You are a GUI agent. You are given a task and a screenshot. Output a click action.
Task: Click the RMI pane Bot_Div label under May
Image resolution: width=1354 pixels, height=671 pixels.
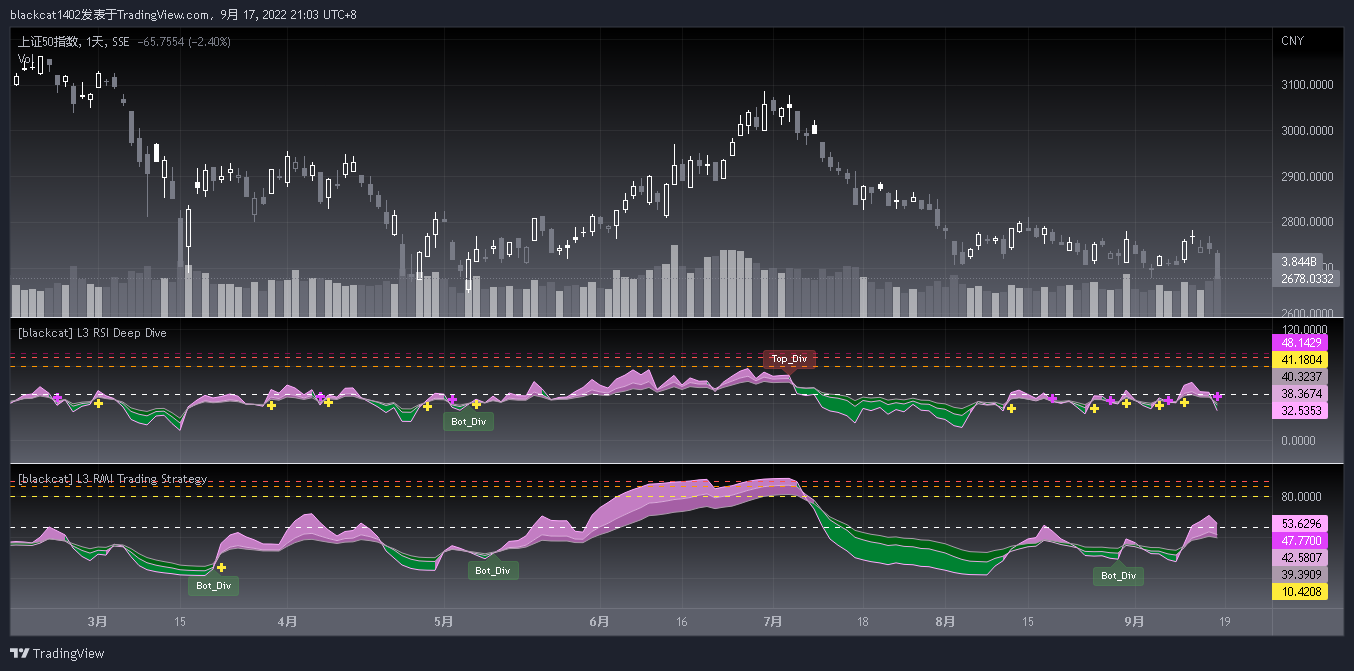coord(494,571)
